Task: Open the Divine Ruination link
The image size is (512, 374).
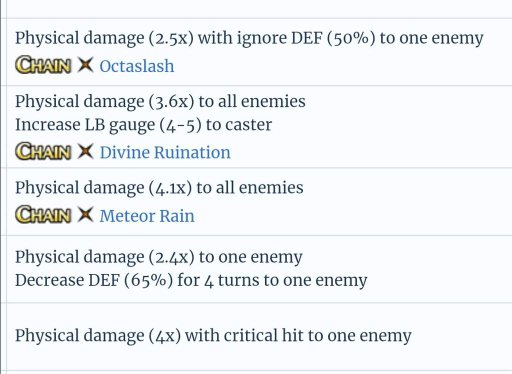Action: point(165,152)
